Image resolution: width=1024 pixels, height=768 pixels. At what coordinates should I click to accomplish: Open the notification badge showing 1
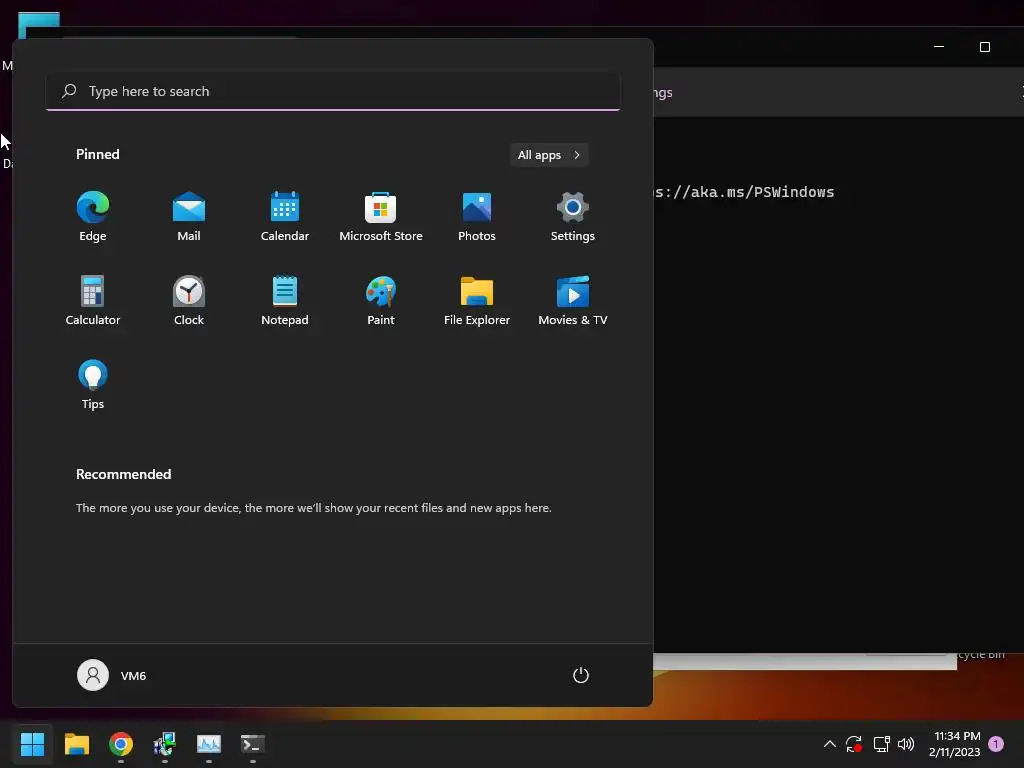(x=996, y=743)
